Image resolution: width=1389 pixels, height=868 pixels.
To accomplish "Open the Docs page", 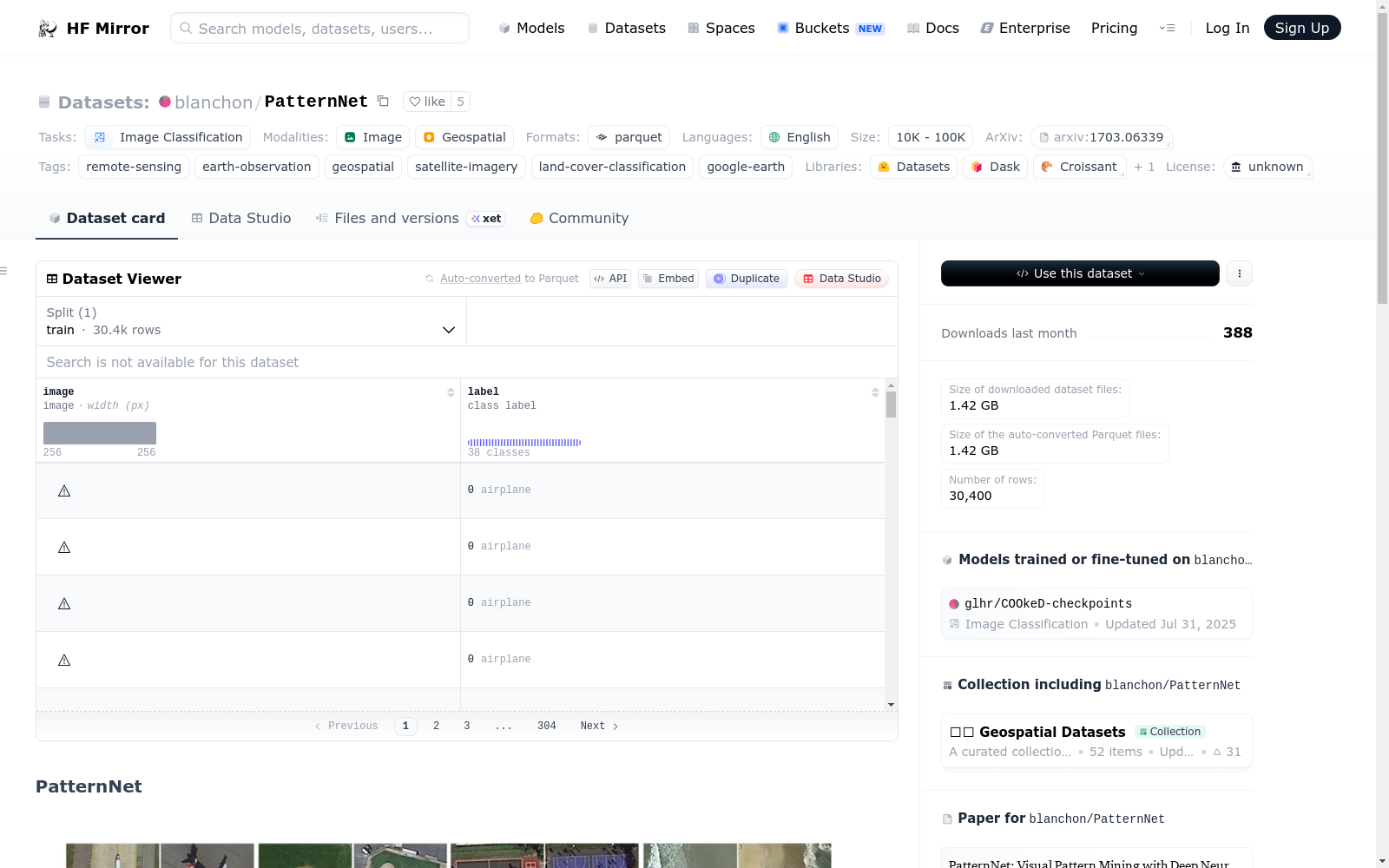I will tap(933, 28).
